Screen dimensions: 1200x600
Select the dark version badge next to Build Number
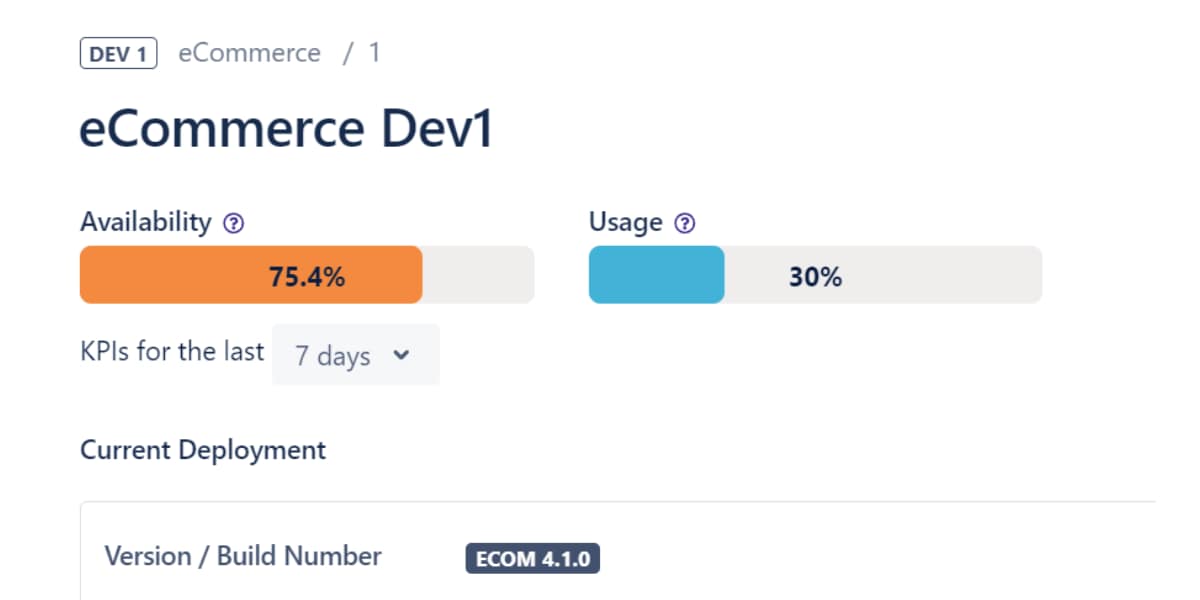[533, 558]
